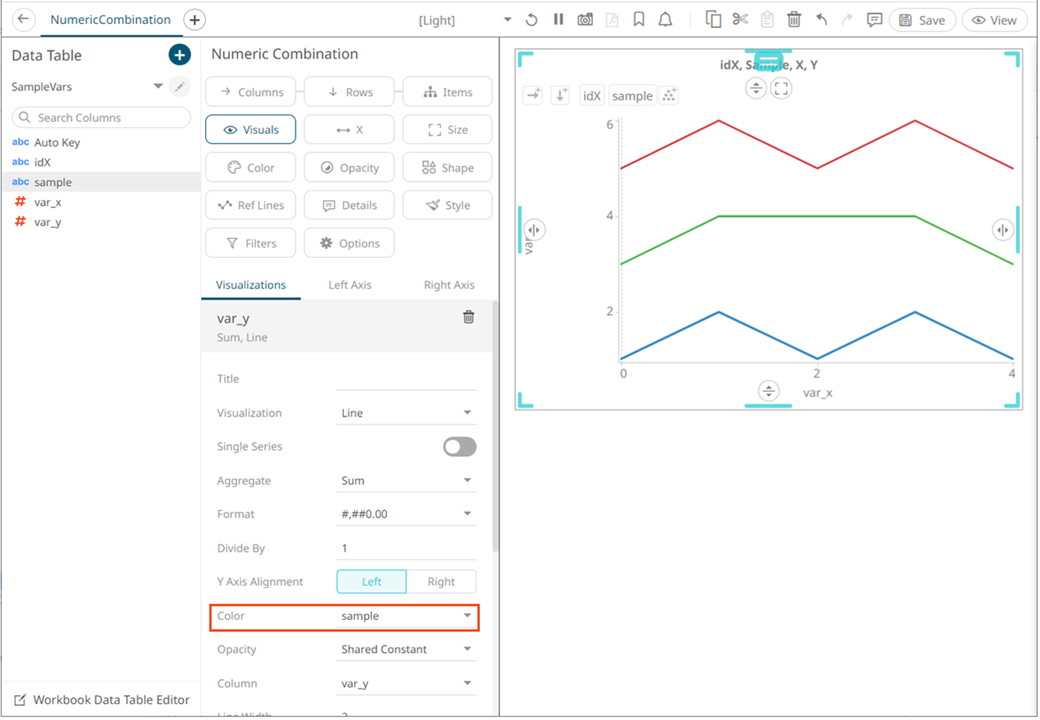Open the theme dropdown showing [Light]
The width and height of the screenshot is (1040, 720).
(x=464, y=20)
